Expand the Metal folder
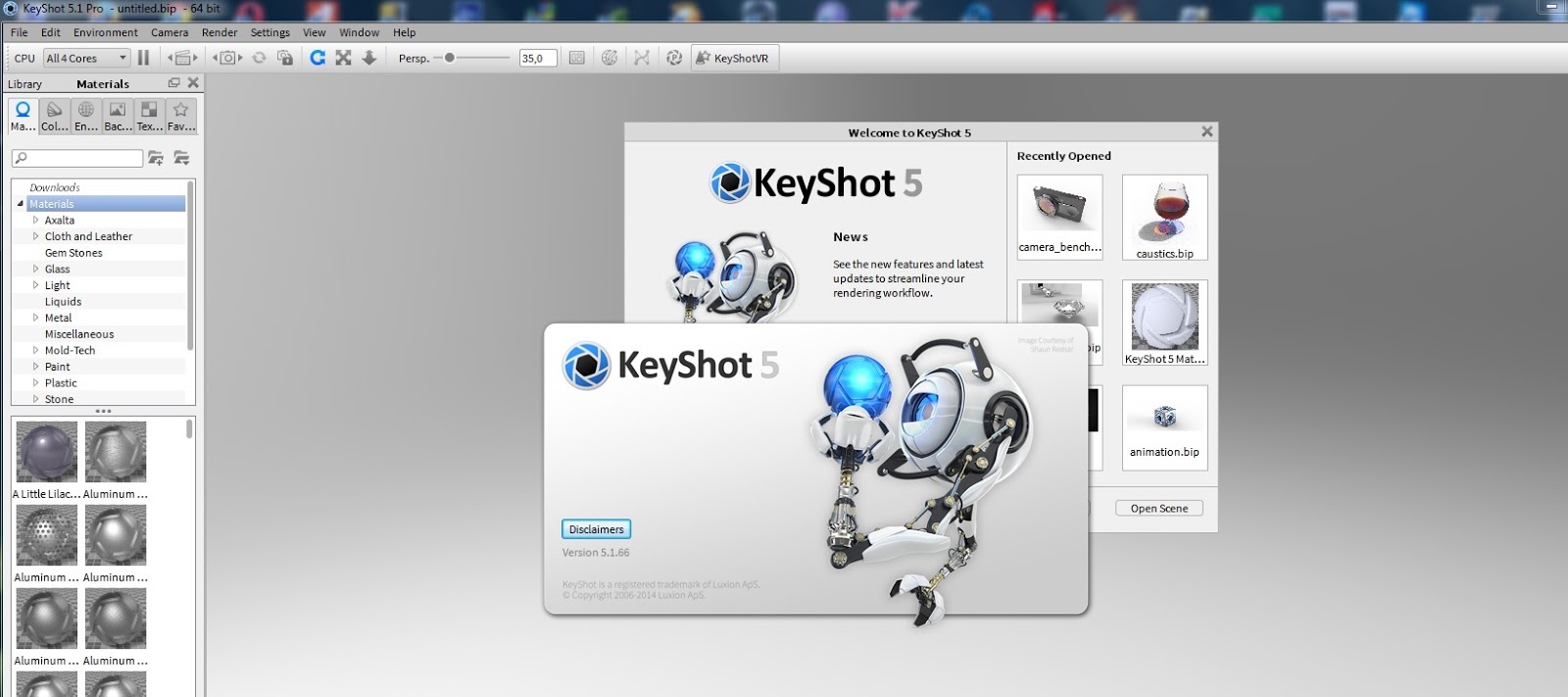Viewport: 1568px width, 697px height. coord(36,318)
